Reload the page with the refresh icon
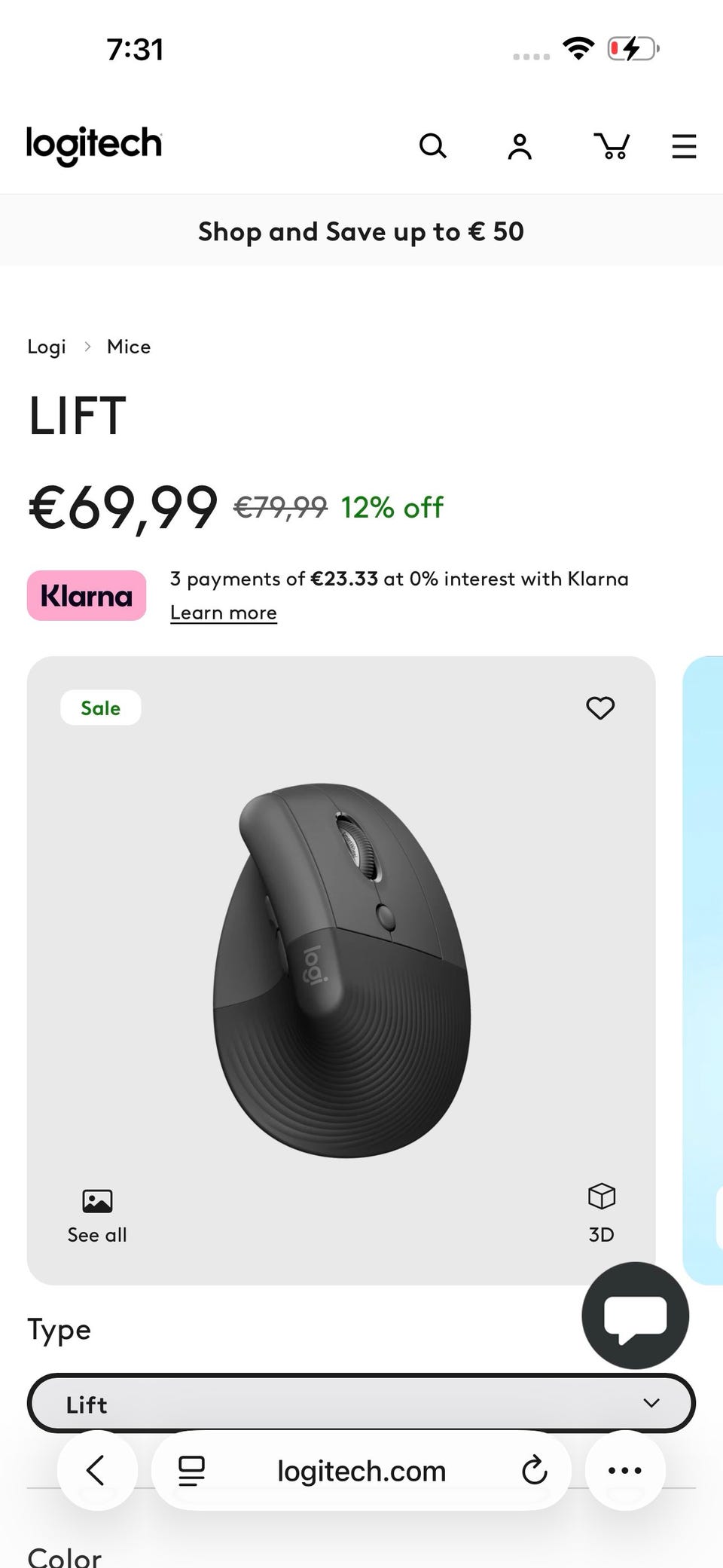Screen dimensions: 723x1568 (x=534, y=1470)
